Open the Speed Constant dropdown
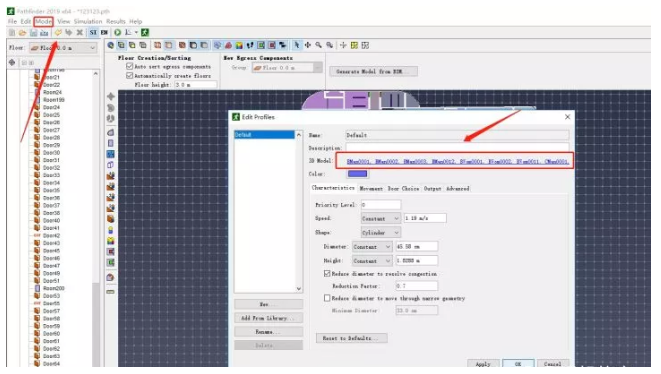Image resolution: width=661 pixels, height=374 pixels. click(381, 218)
